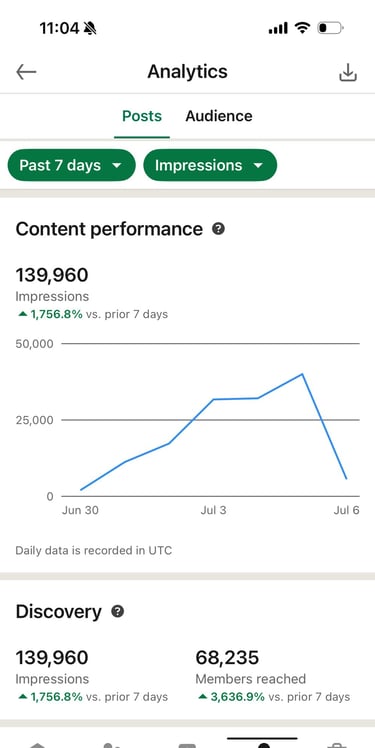Viewport: 375px width, 748px height.
Task: Tap the Wi-Fi status icon
Action: tap(302, 28)
